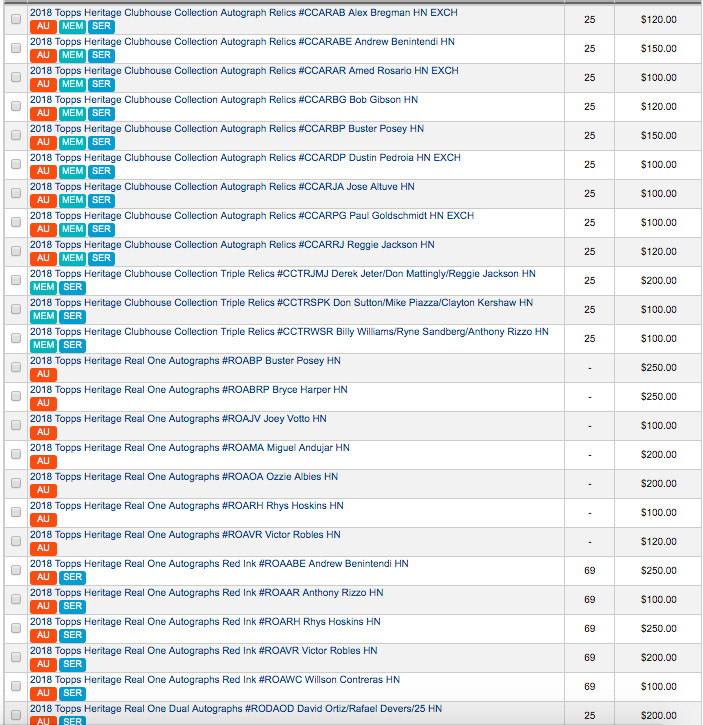
Task: Click $250.00 price in Bryce Harper row
Action: (x=658, y=397)
